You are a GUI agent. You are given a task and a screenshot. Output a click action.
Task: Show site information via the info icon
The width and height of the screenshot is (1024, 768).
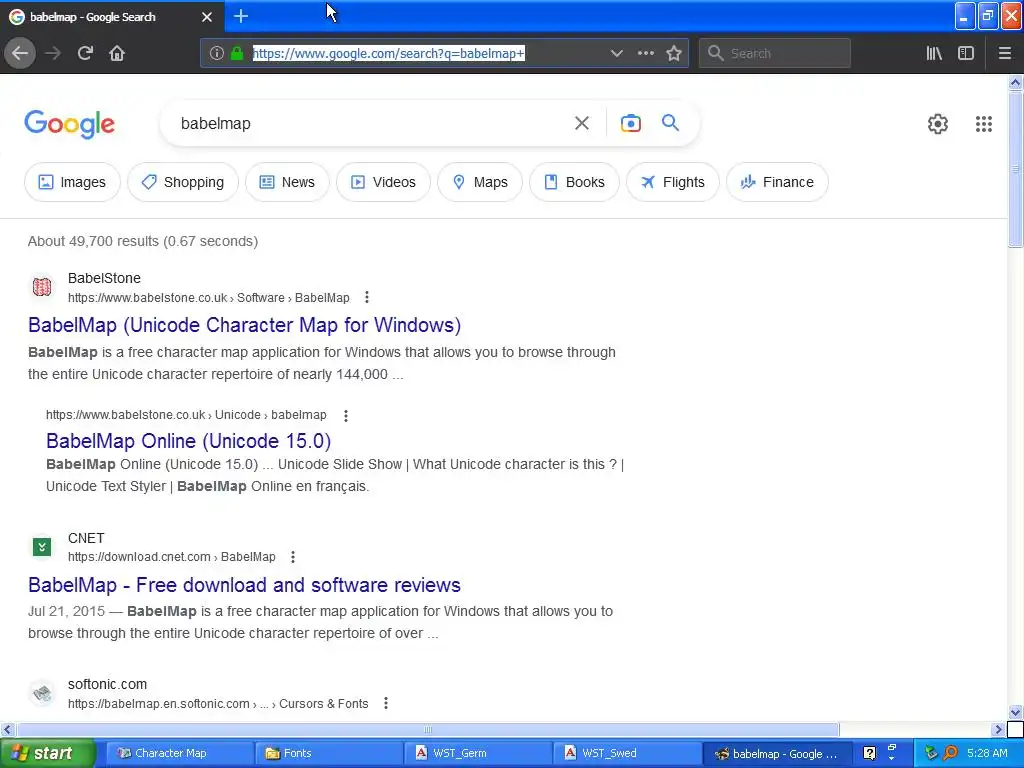click(x=217, y=53)
